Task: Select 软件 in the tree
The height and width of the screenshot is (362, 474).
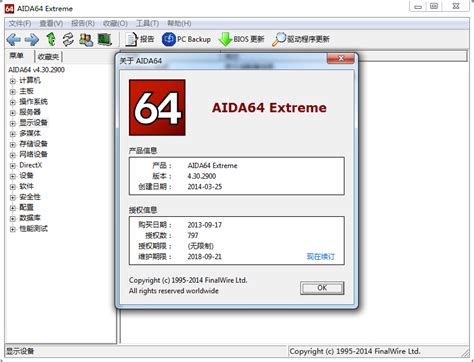Action: coord(26,186)
